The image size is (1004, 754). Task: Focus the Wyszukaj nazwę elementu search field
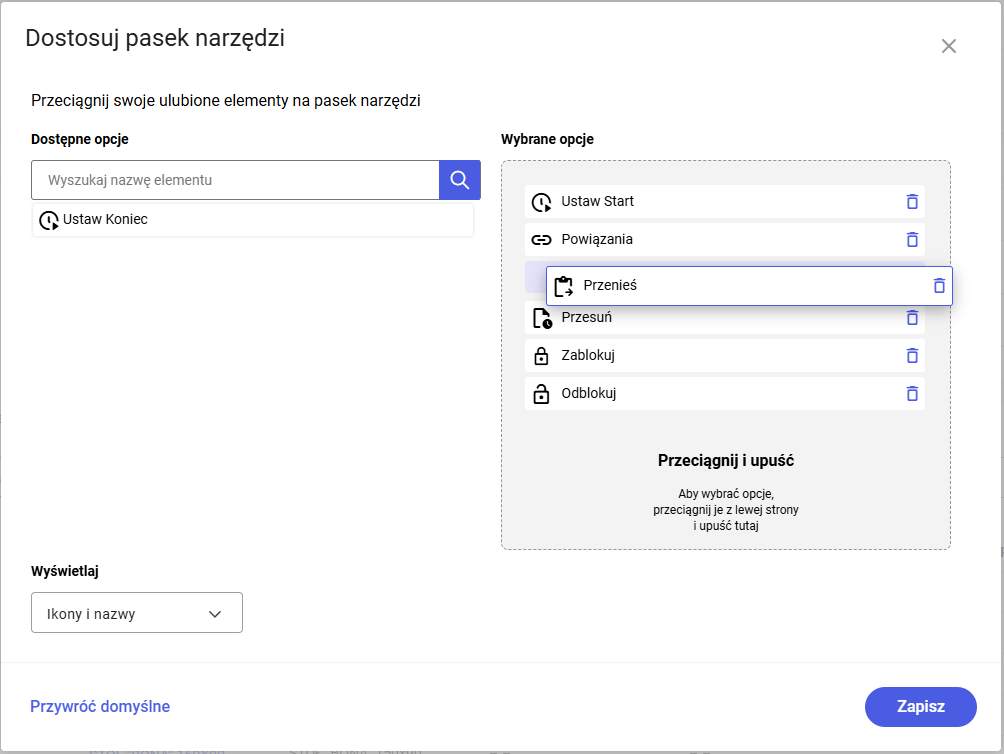235,180
